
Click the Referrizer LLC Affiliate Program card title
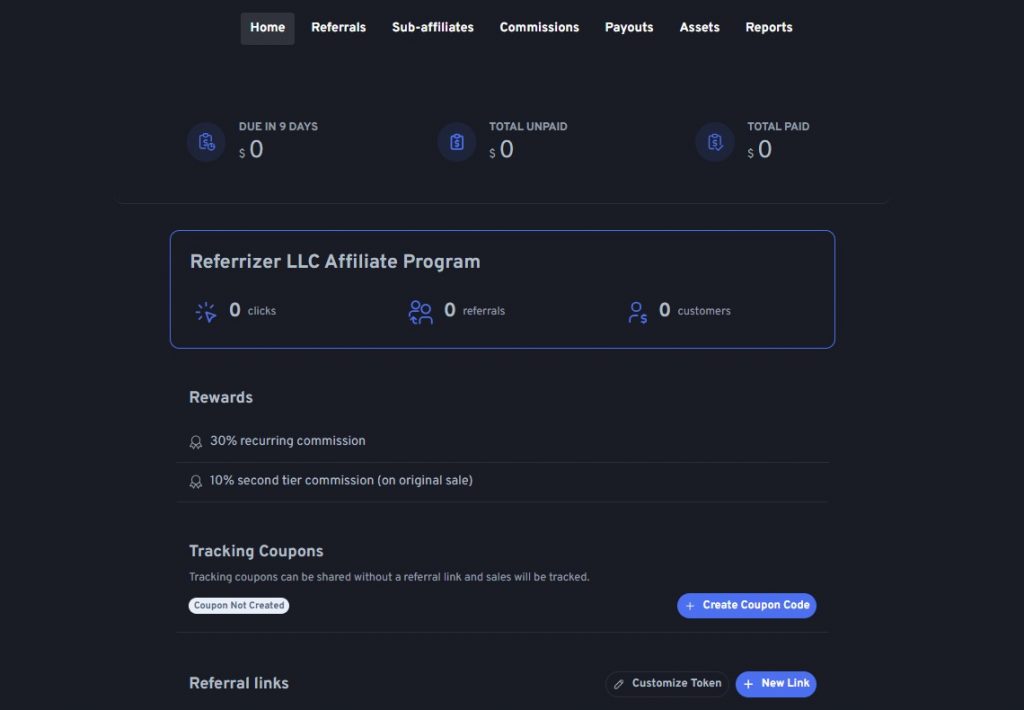click(335, 262)
